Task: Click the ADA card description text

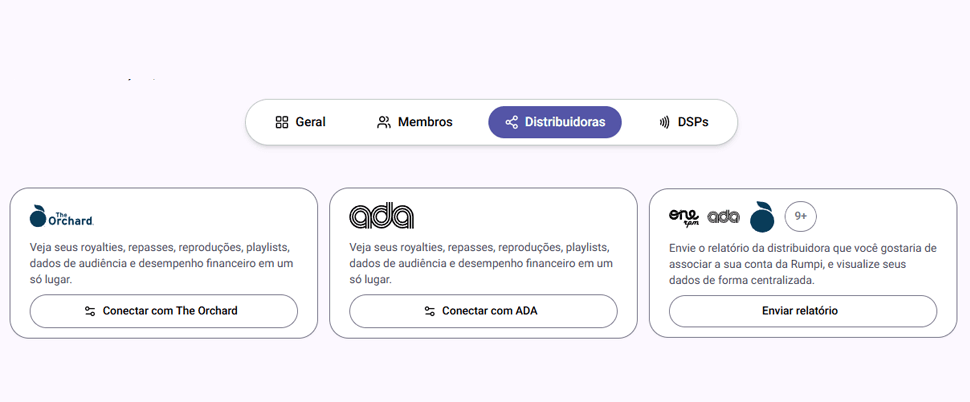Action: coord(482,263)
